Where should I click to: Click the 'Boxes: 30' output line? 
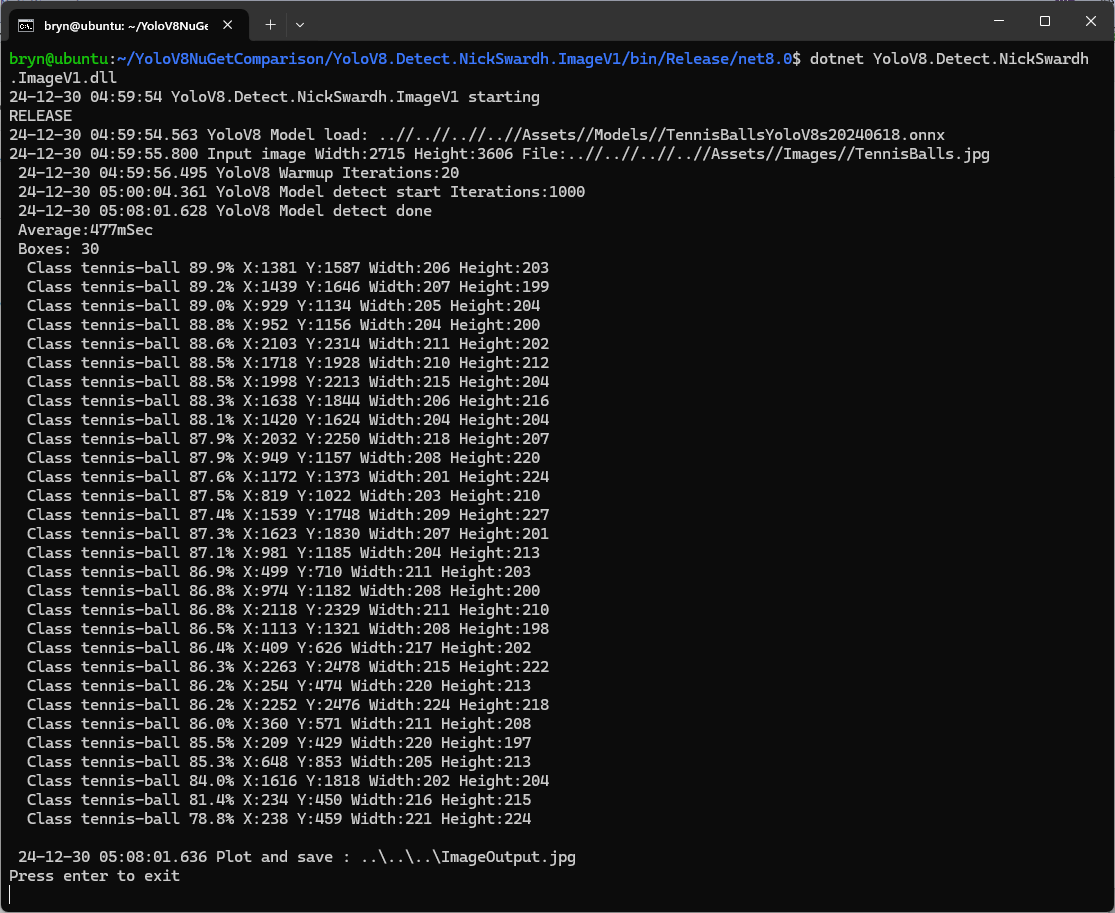[58, 249]
